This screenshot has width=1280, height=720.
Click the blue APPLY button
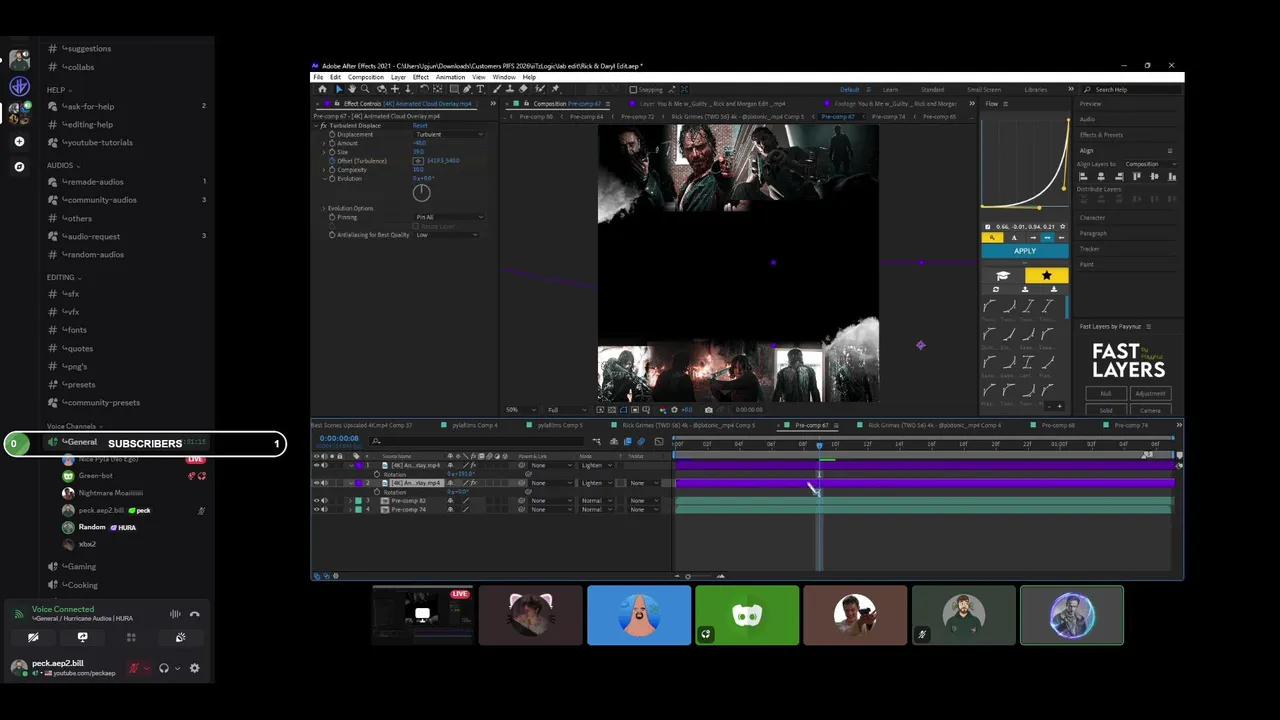click(1025, 251)
